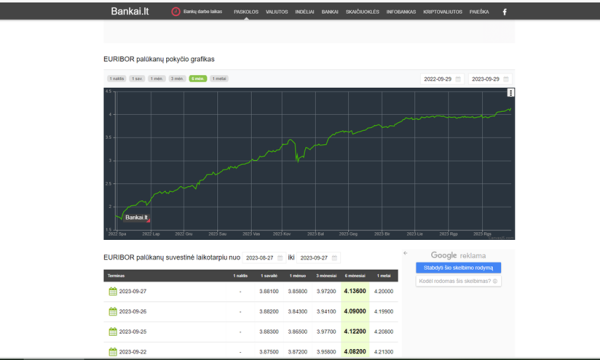The image size is (600, 360).
Task: Click the 1-week value 3.88100
Action: pyautogui.click(x=269, y=291)
